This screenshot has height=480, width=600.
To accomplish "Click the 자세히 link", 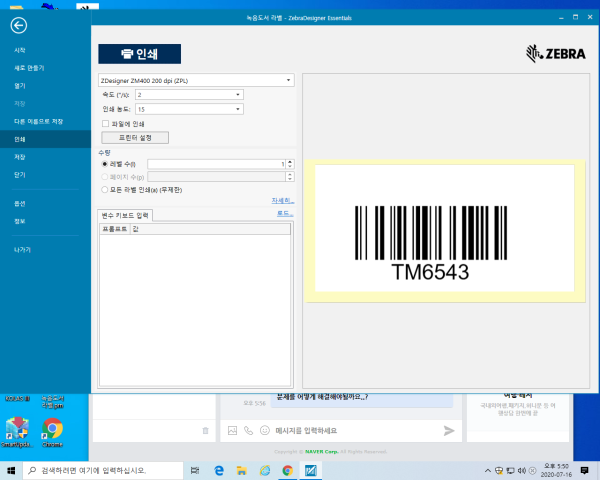I will [x=283, y=200].
